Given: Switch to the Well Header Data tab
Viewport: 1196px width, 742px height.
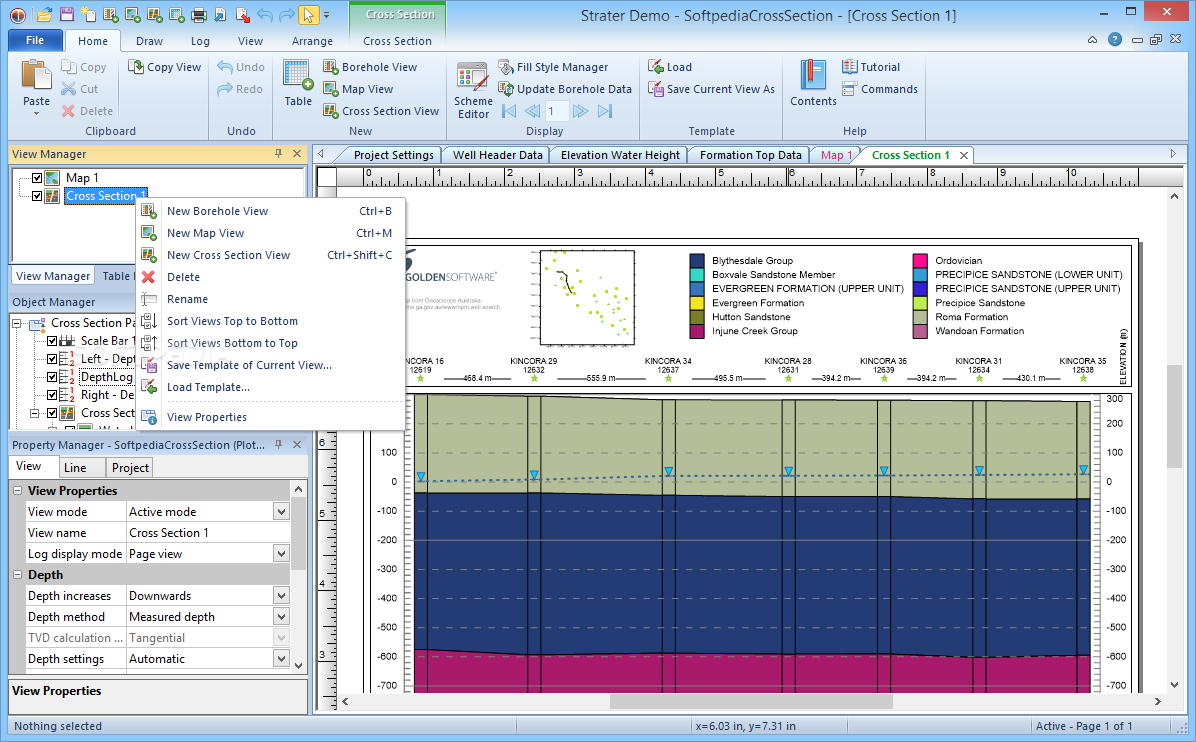Looking at the screenshot, I should click(x=497, y=155).
